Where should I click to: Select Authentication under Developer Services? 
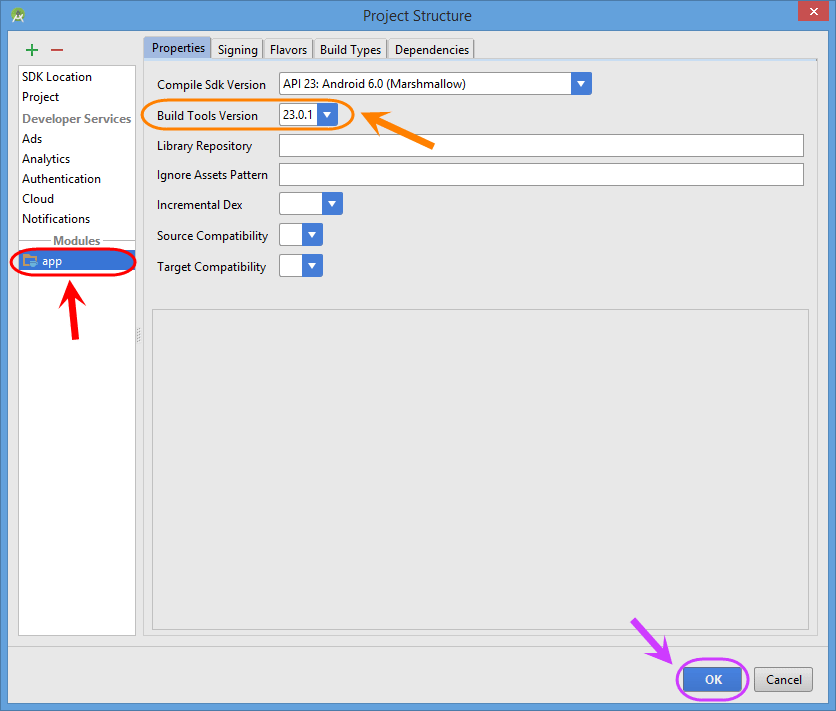coord(61,179)
